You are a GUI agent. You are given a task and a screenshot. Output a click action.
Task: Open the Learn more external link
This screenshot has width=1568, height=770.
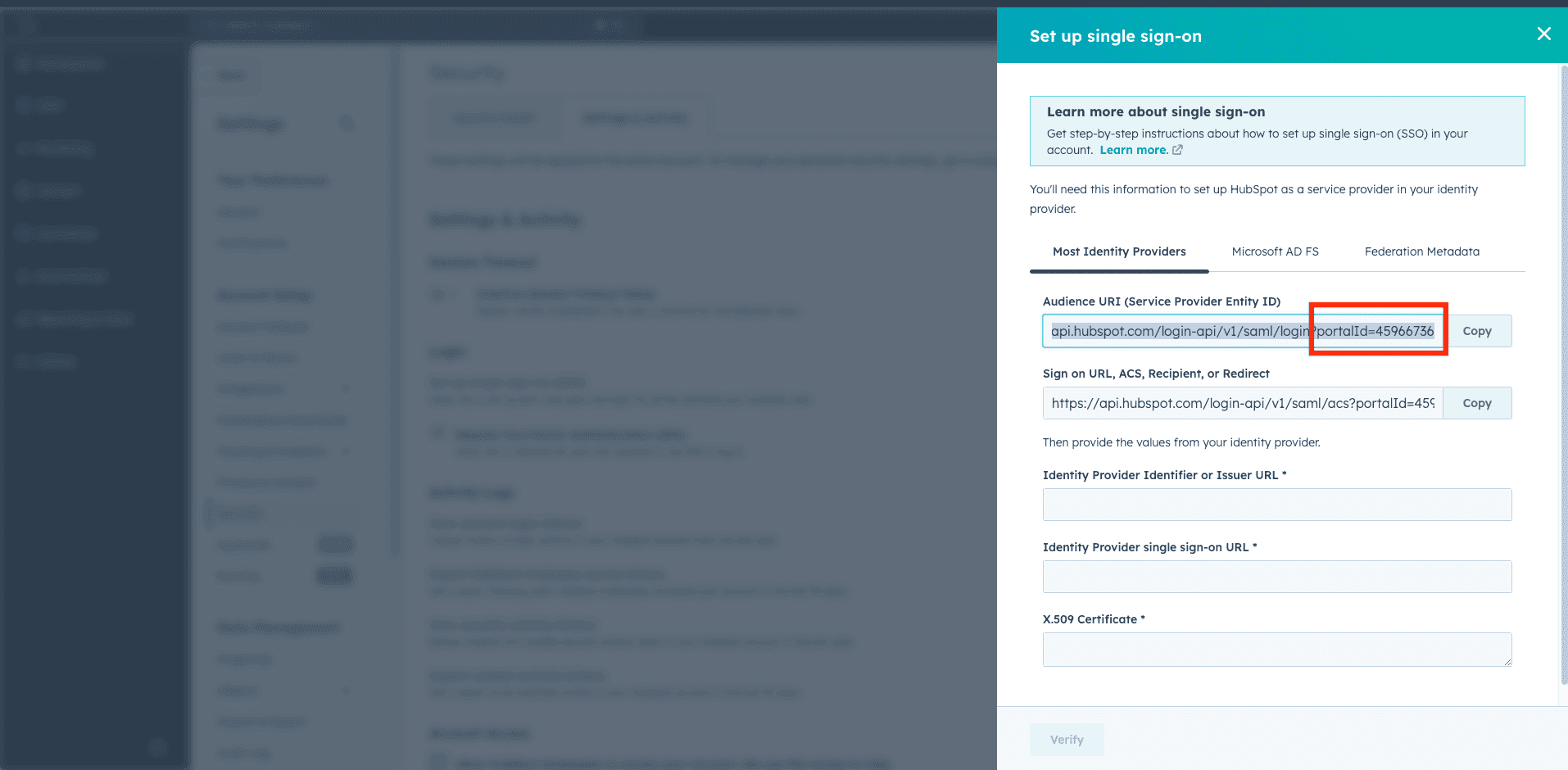click(1134, 150)
